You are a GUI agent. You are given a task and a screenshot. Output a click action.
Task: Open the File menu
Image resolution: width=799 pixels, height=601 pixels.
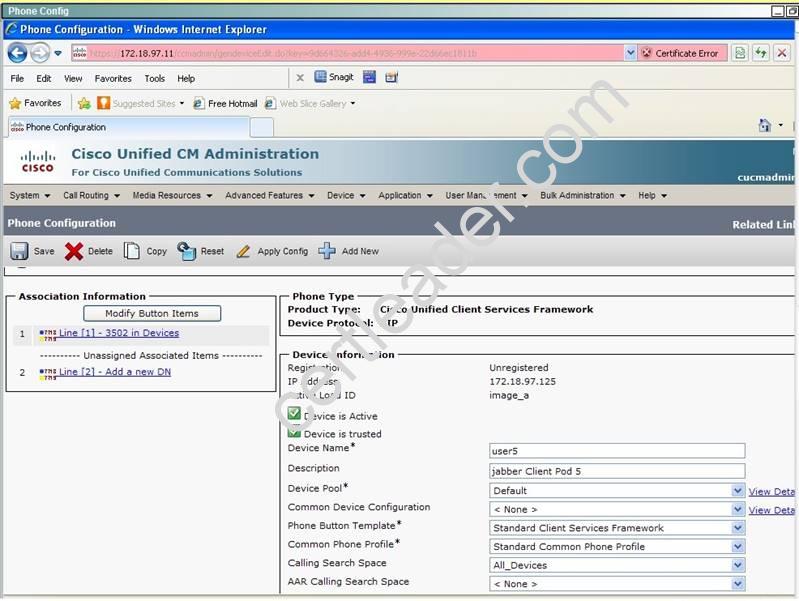pyautogui.click(x=17, y=79)
